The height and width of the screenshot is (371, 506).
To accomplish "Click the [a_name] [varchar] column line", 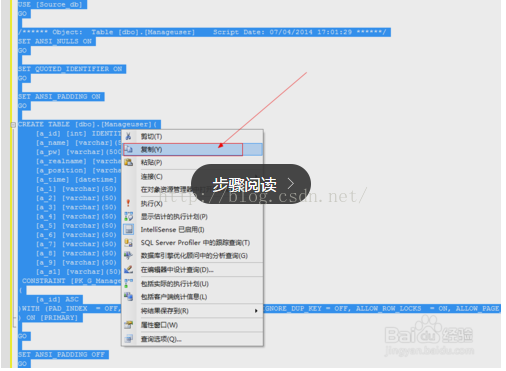I will pyautogui.click(x=79, y=143).
